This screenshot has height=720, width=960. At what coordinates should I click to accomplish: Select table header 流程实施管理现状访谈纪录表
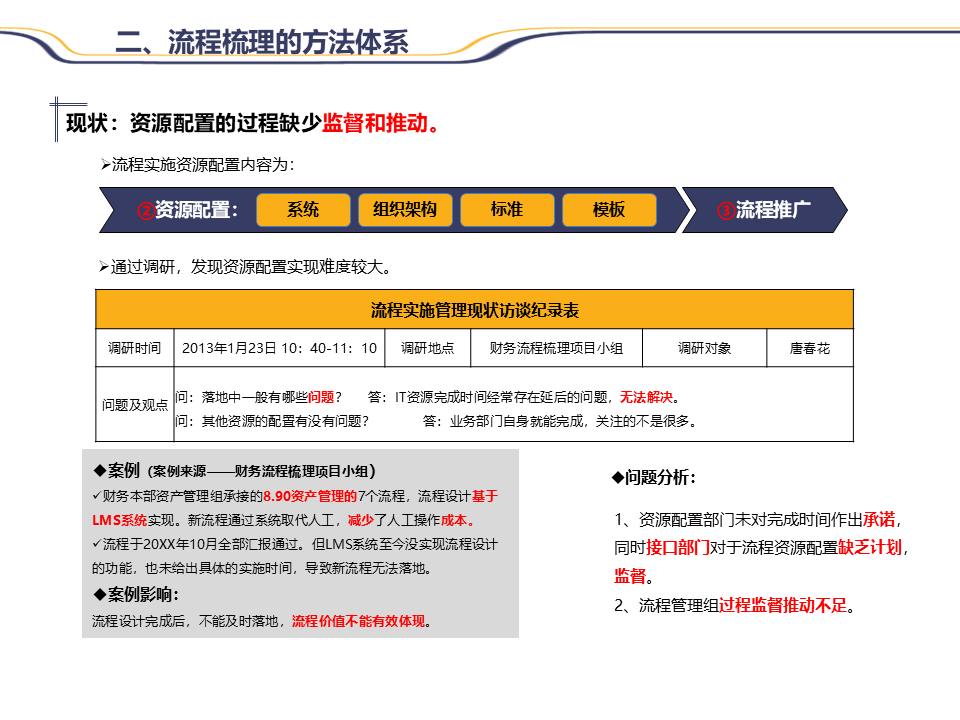click(474, 310)
